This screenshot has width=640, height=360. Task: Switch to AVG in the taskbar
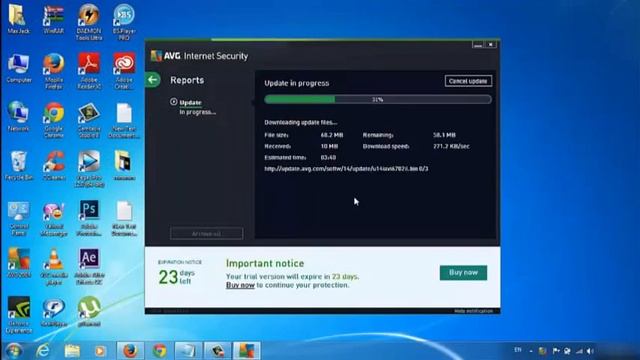247,351
